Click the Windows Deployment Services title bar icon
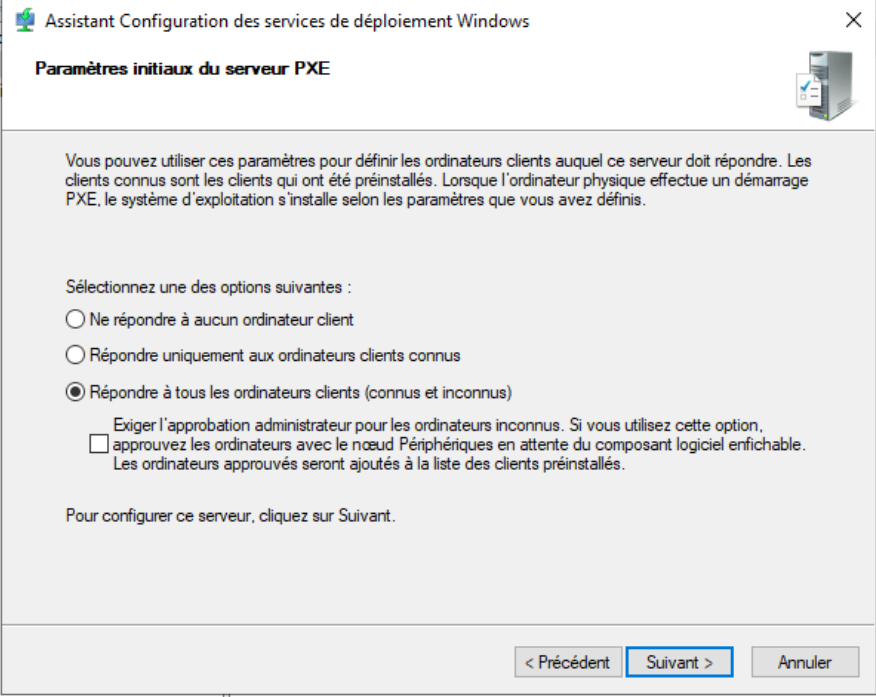 [x=25, y=20]
